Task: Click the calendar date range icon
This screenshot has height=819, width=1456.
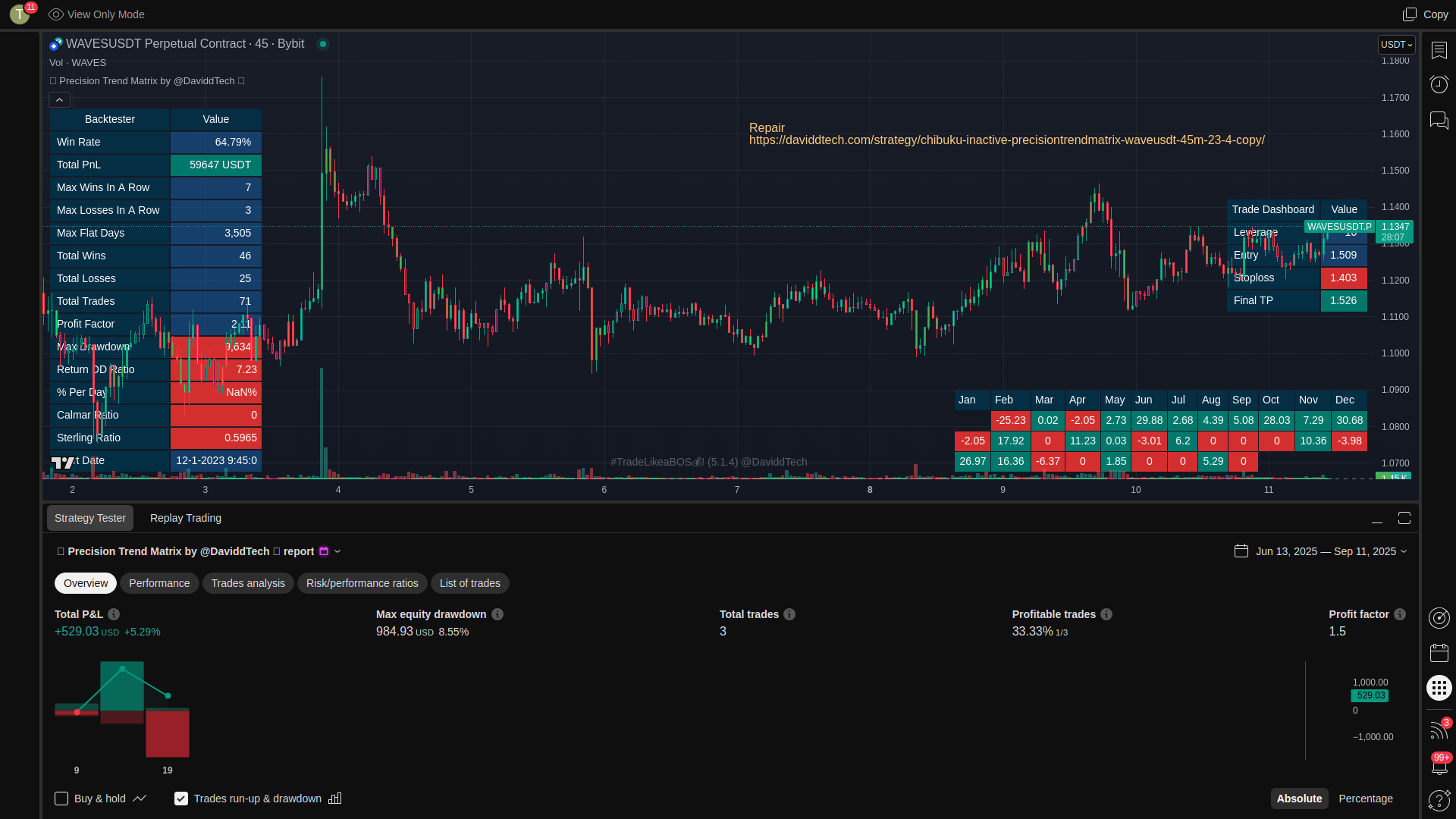Action: click(x=1241, y=551)
